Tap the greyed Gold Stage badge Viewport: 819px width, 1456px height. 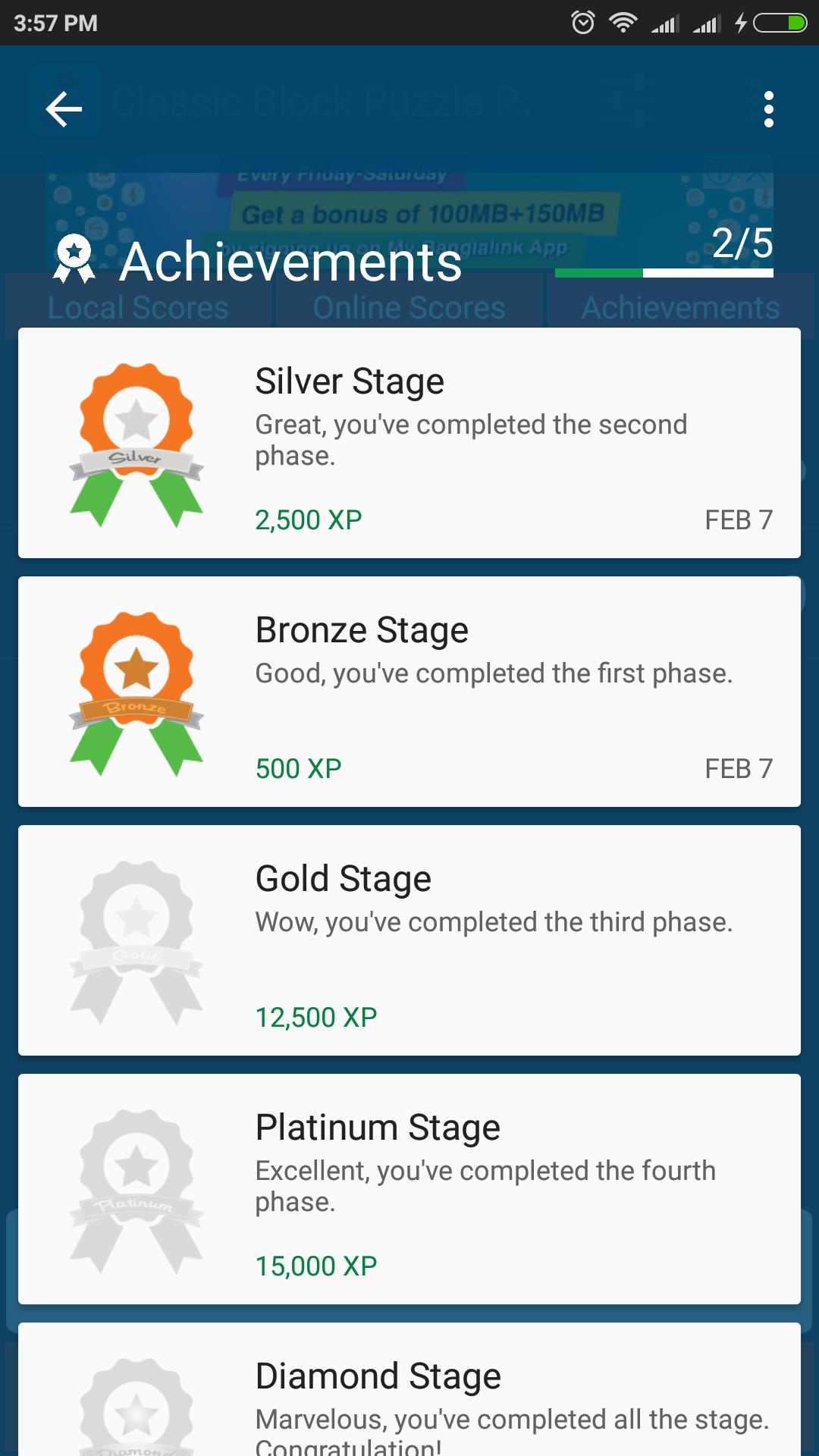tap(136, 941)
